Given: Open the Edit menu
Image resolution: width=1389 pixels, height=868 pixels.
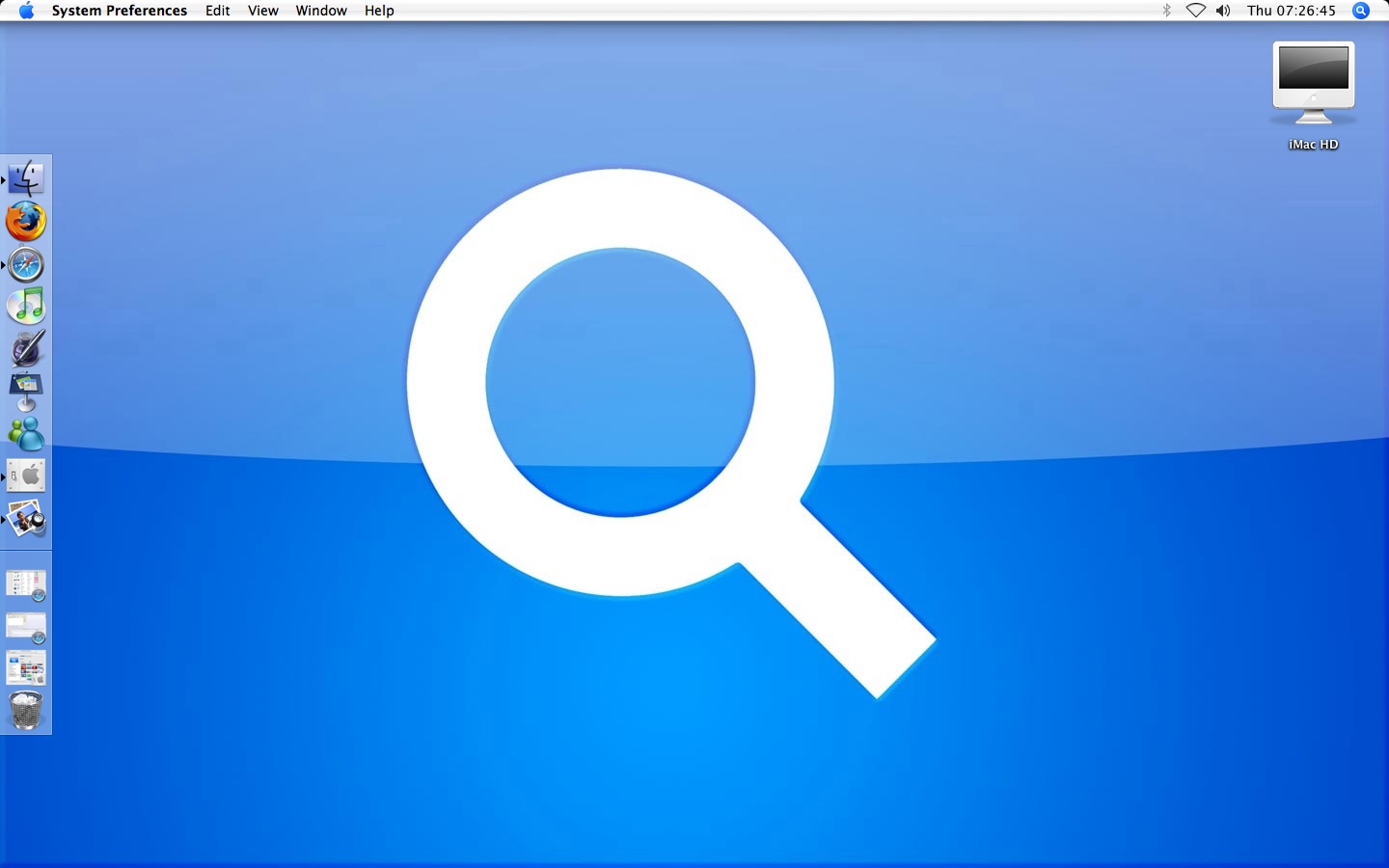Looking at the screenshot, I should (218, 11).
